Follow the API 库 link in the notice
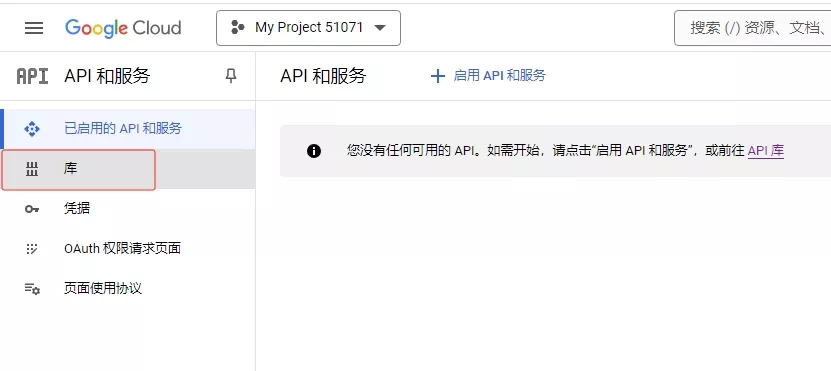 point(766,151)
